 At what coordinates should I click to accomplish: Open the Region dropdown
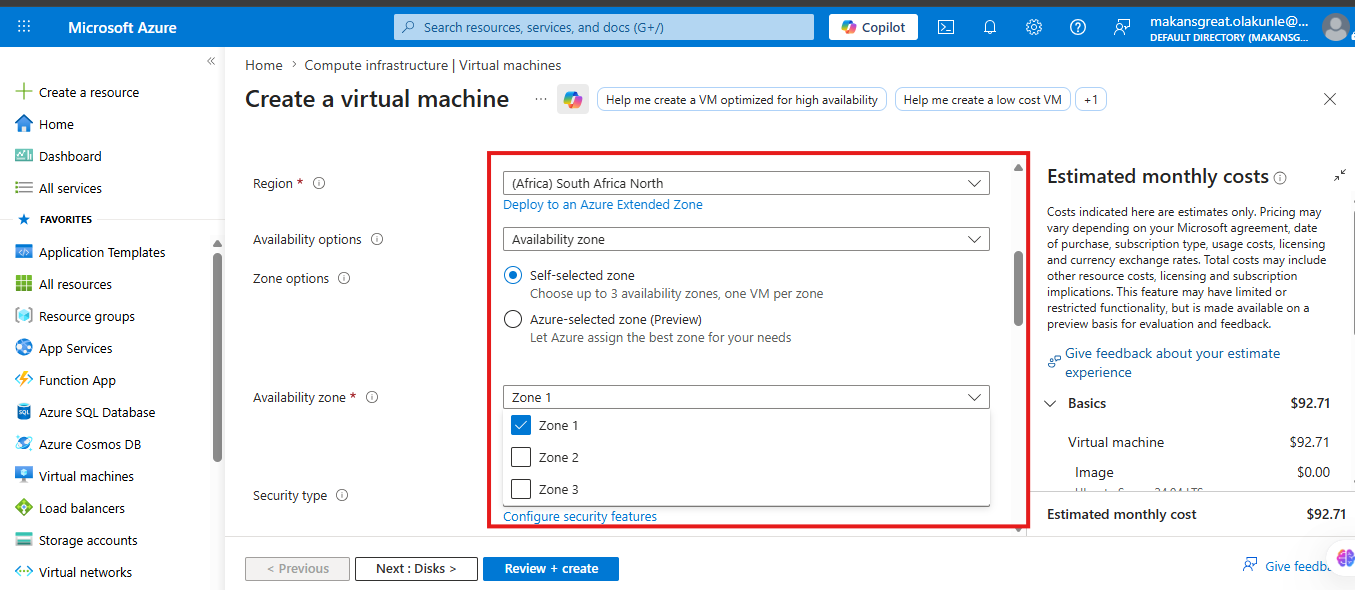point(746,183)
